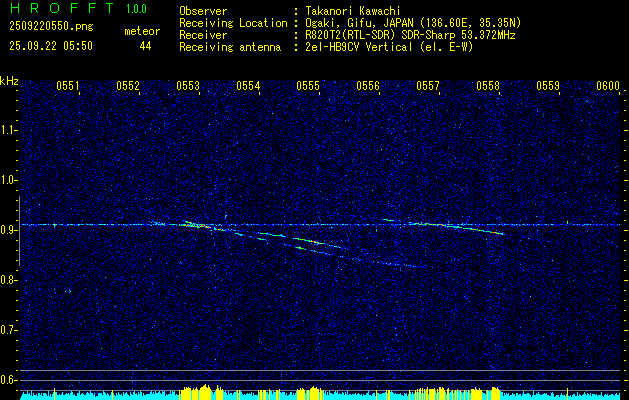Click the filename 2509220550.png

[x=51, y=27]
